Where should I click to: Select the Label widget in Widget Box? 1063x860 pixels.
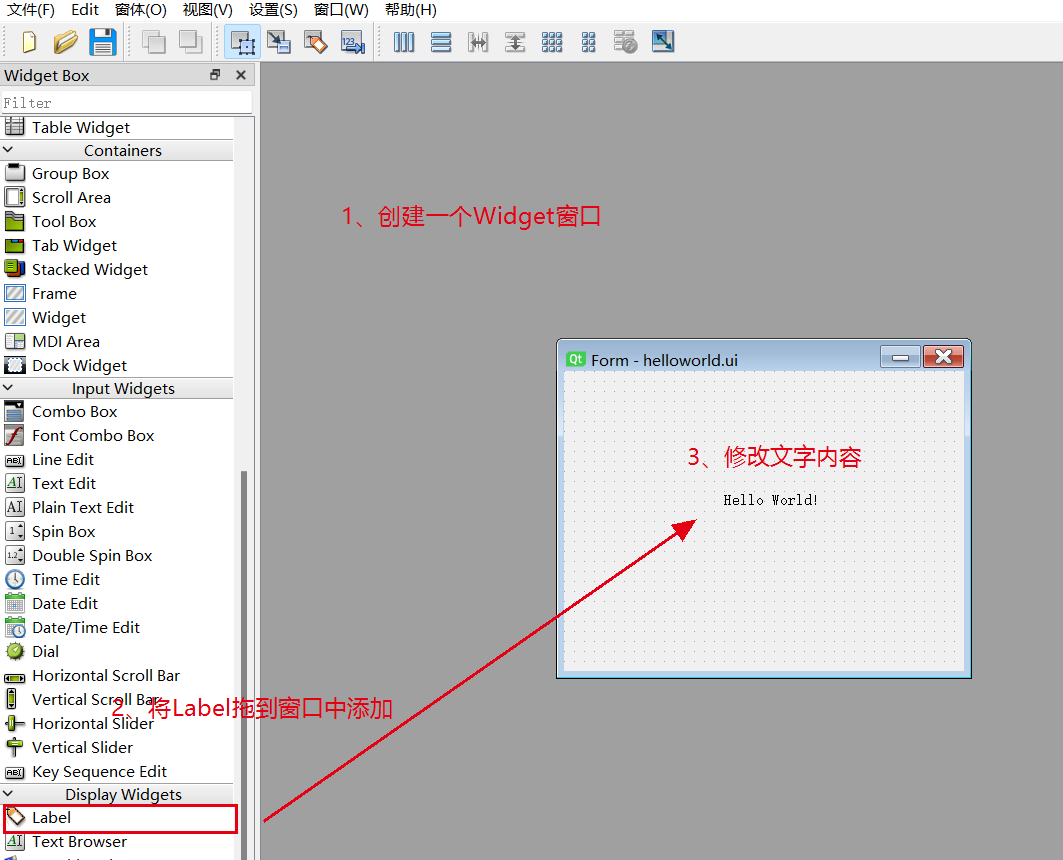click(x=51, y=818)
